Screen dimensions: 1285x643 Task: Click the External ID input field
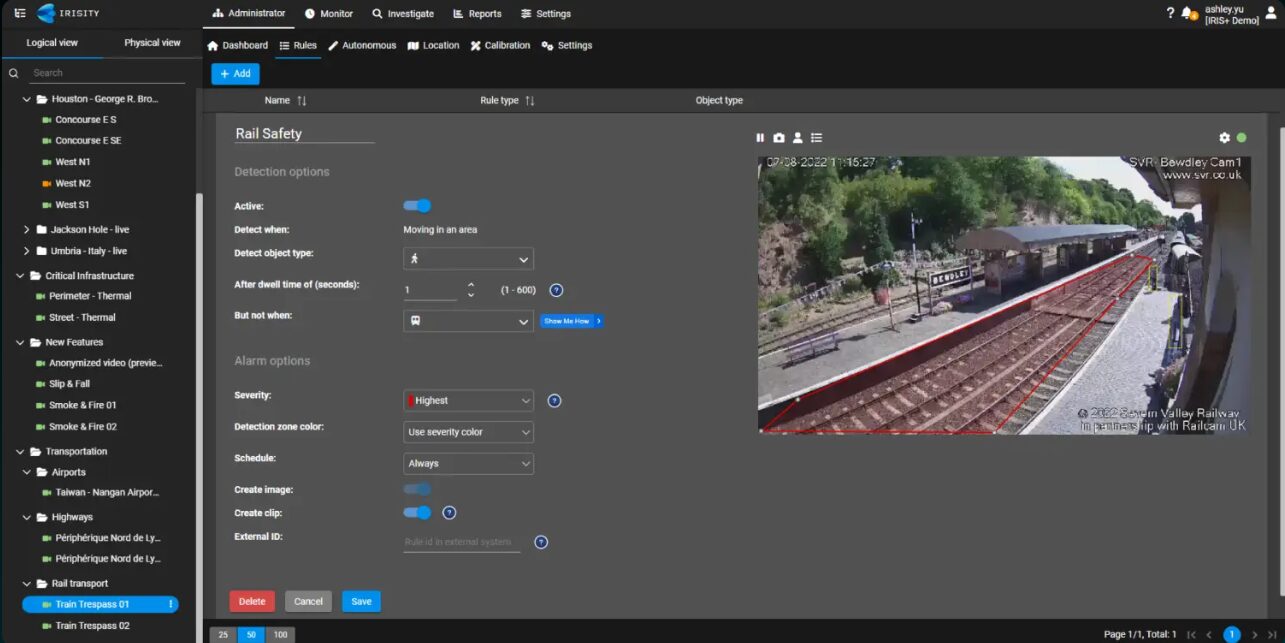click(461, 542)
